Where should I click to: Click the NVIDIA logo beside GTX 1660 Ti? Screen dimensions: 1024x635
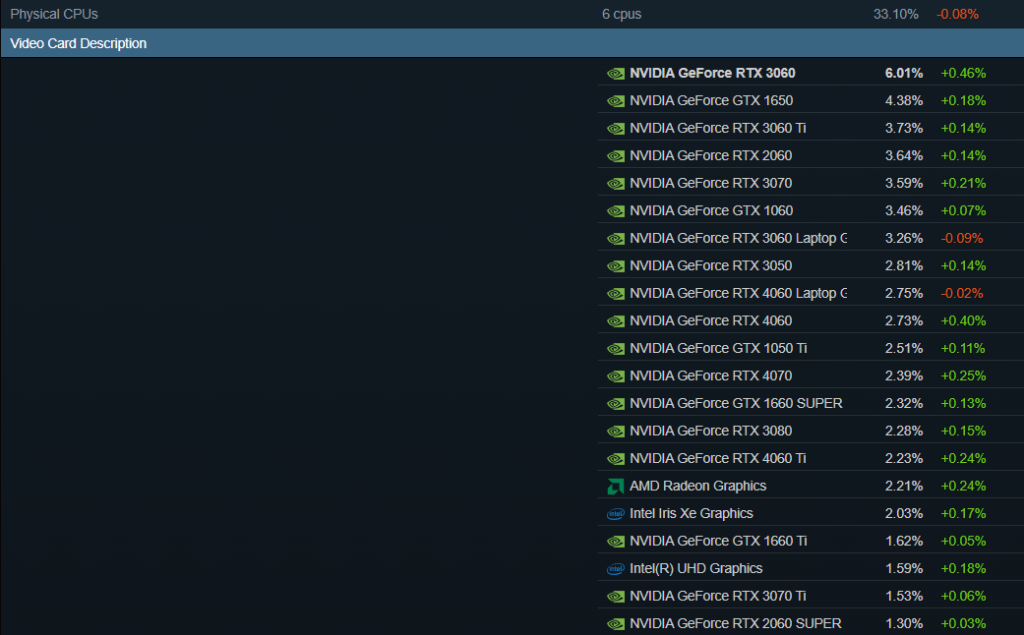[615, 542]
